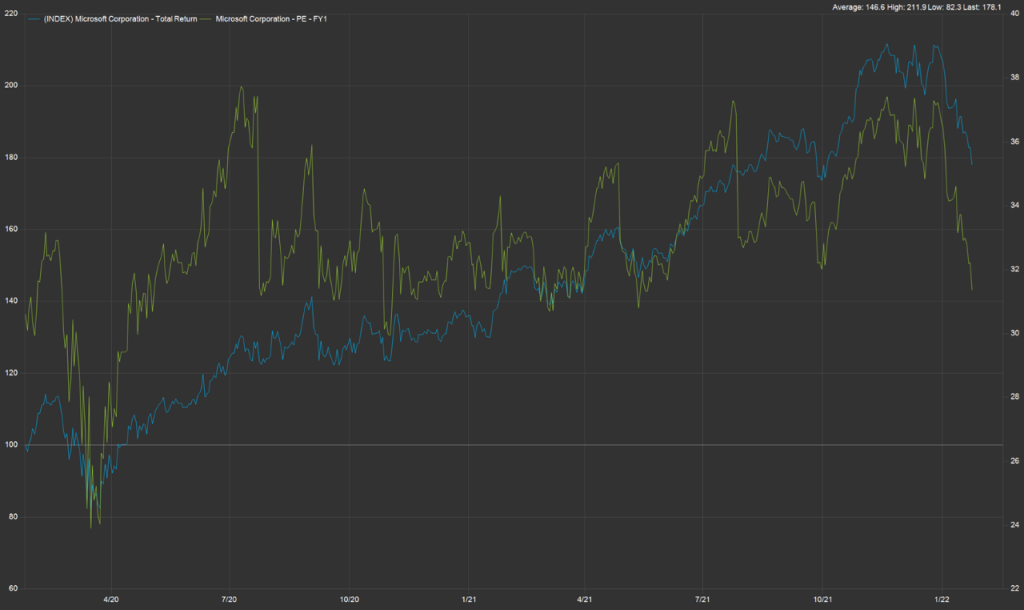Click the 40 right axis value
The width and height of the screenshot is (1024, 610).
[1015, 13]
